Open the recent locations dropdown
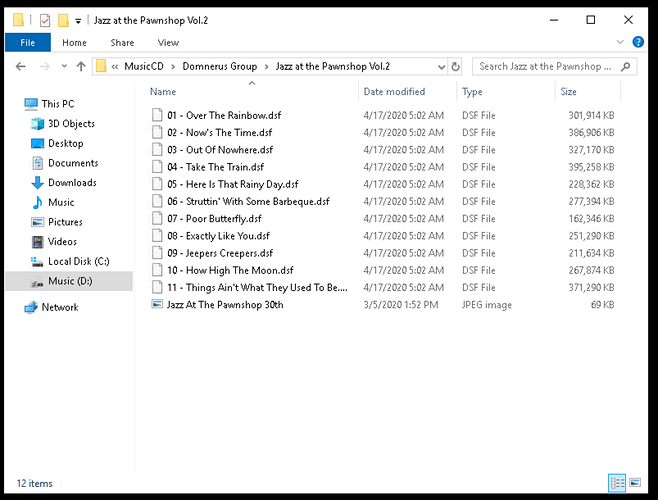658x500 pixels. coord(64,66)
